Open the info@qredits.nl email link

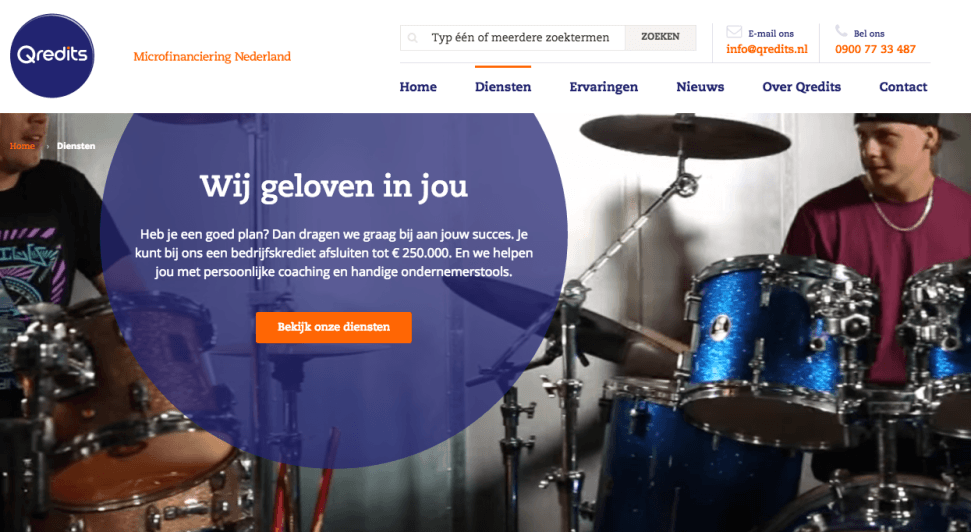[767, 49]
